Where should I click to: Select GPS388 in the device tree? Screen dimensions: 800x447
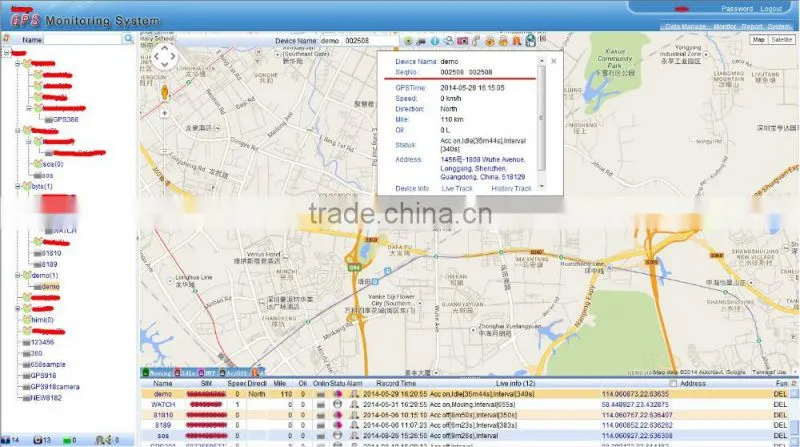click(x=65, y=119)
